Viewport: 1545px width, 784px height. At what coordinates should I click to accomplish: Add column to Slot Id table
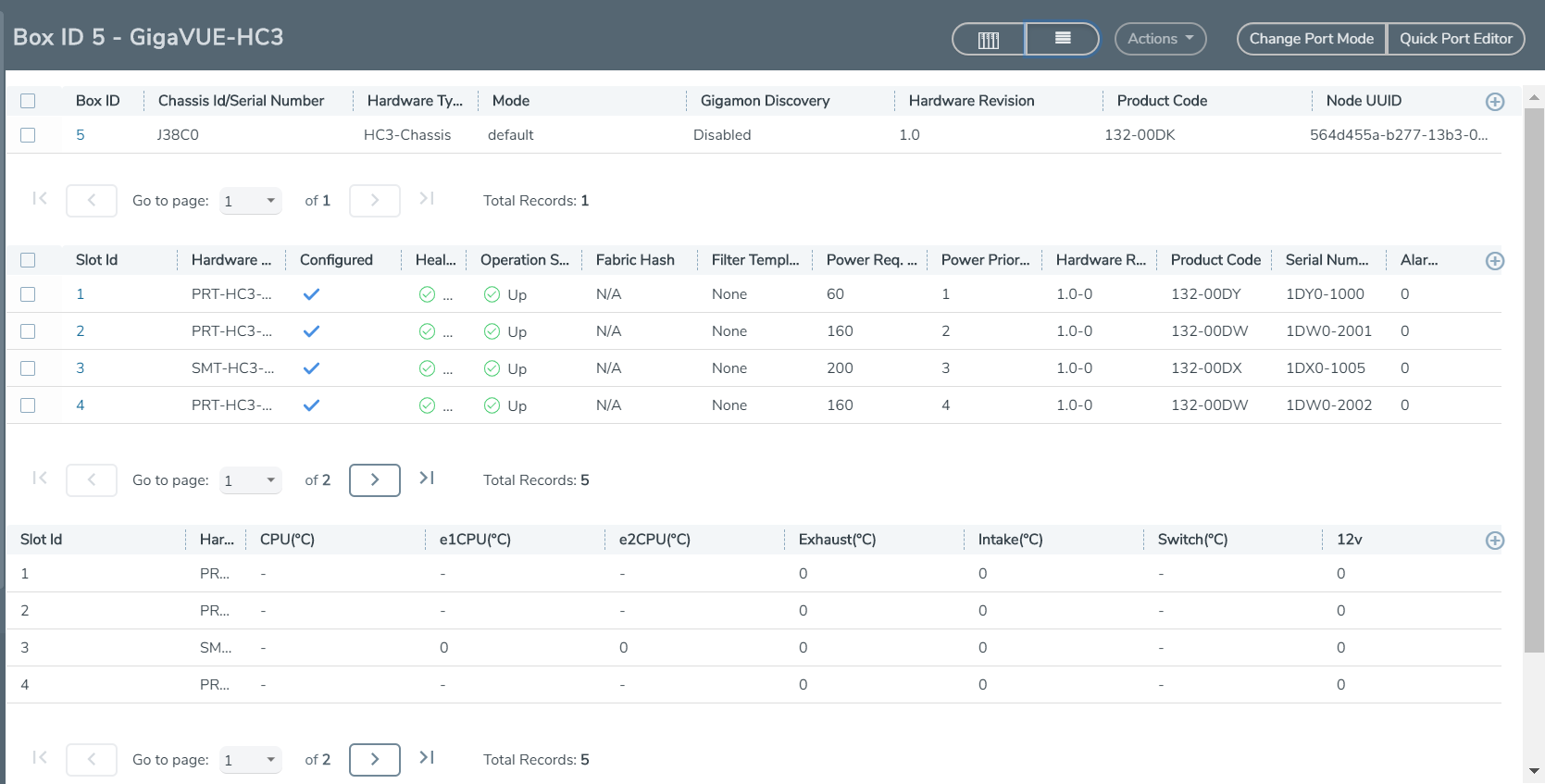click(1494, 261)
